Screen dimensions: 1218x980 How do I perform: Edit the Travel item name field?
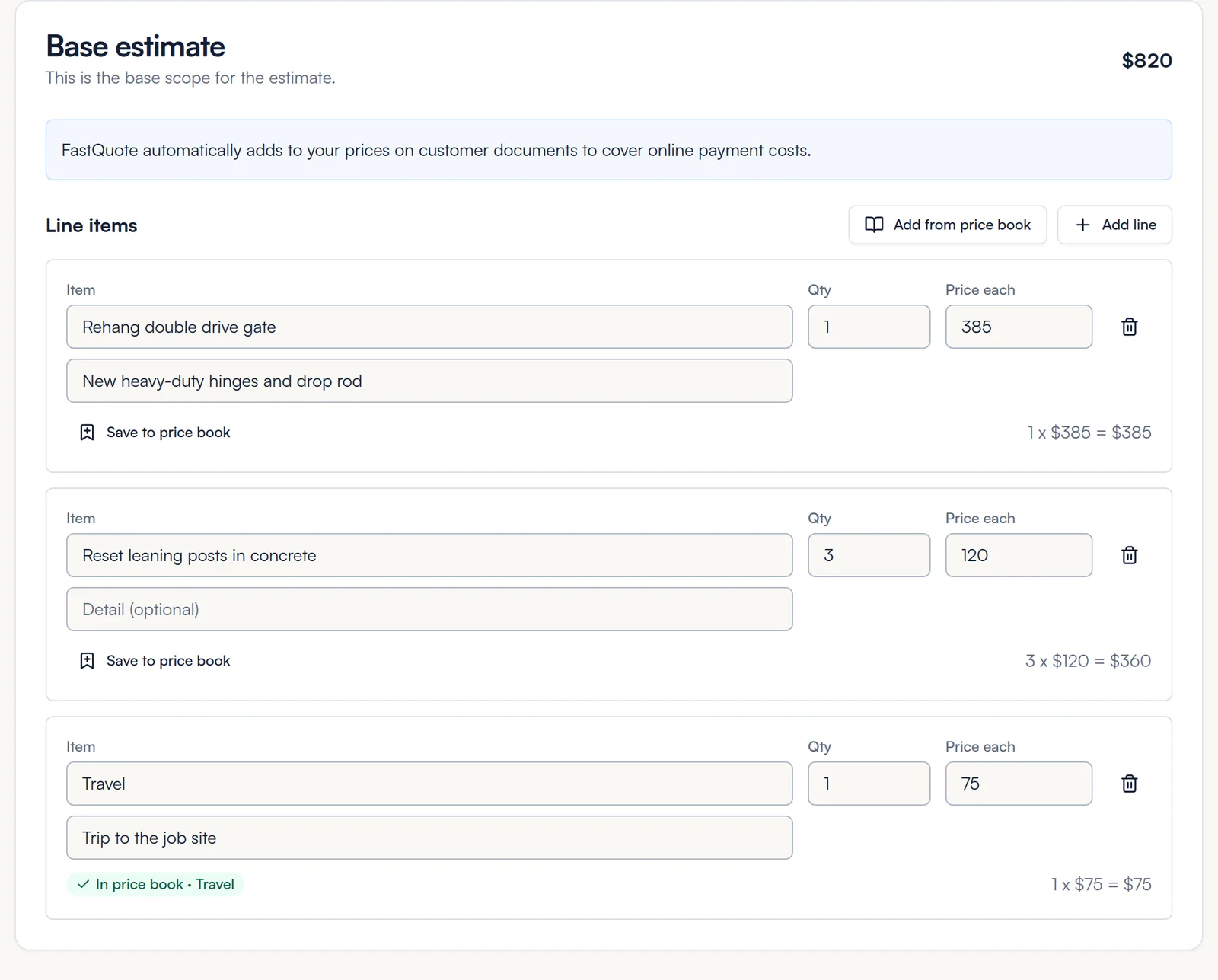(x=429, y=784)
